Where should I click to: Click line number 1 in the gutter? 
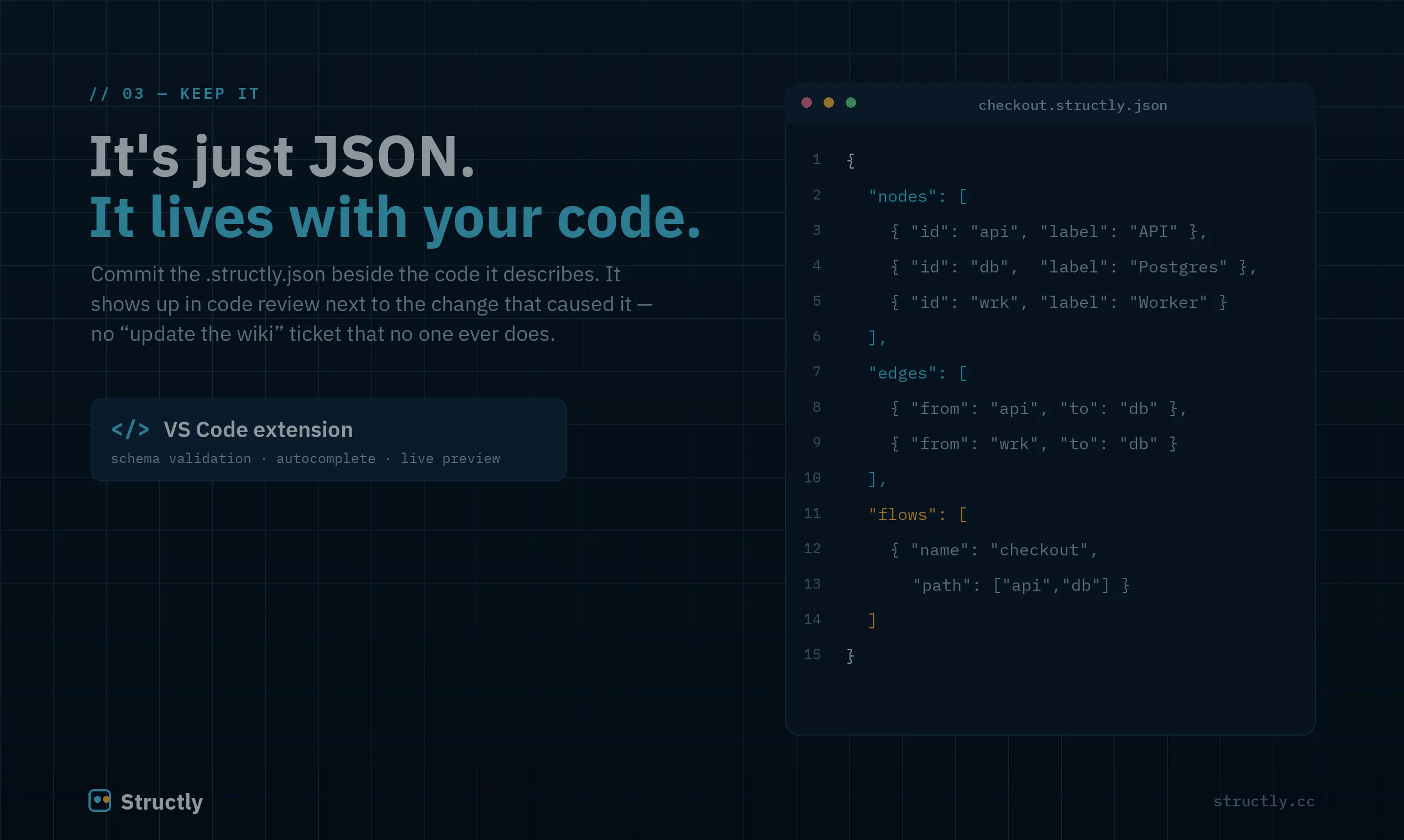[x=816, y=160]
